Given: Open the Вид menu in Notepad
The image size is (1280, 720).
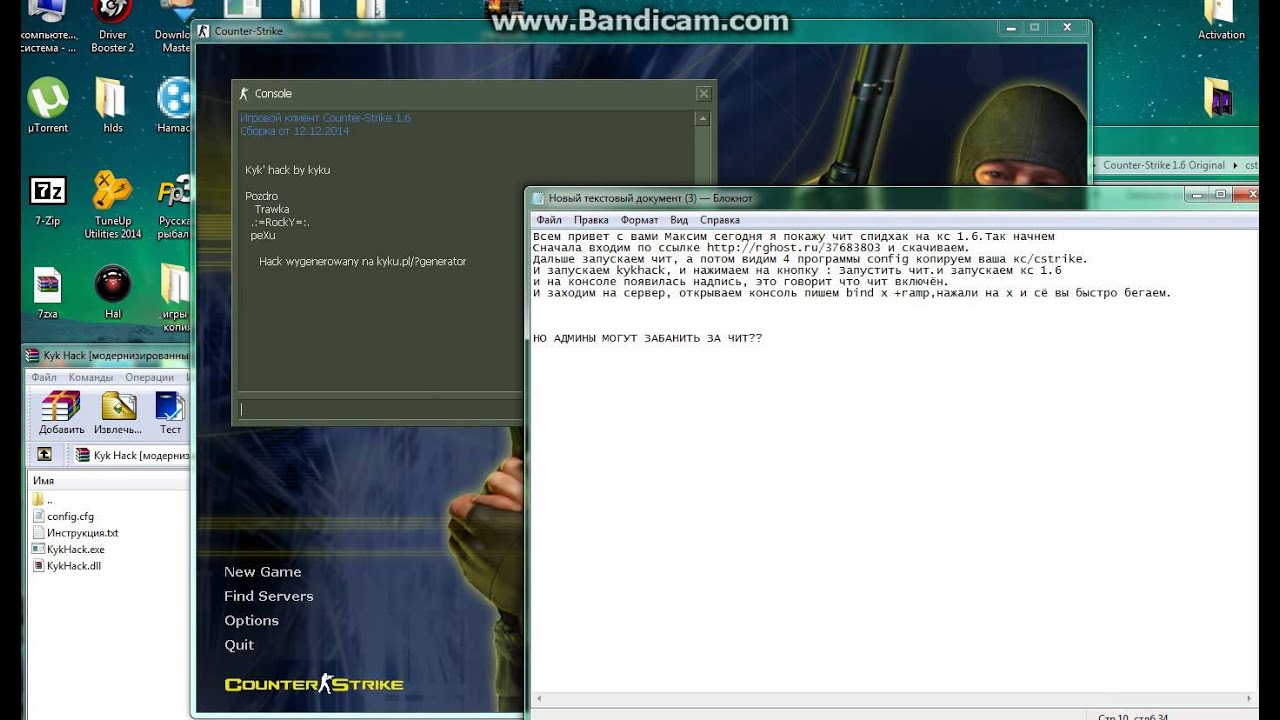Looking at the screenshot, I should (679, 220).
